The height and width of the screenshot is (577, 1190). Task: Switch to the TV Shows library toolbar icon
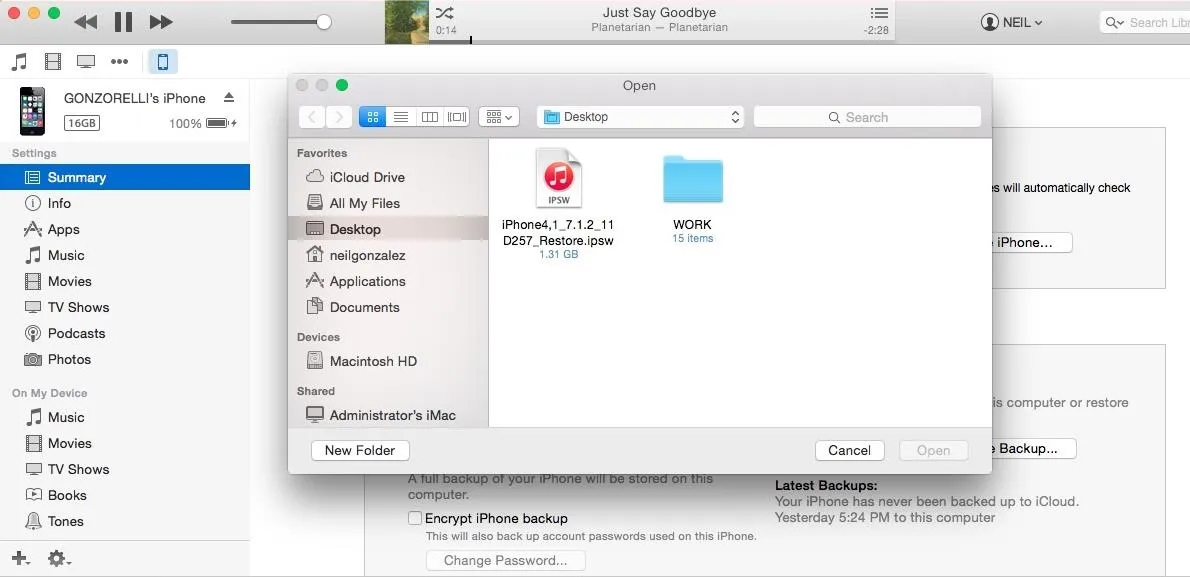point(86,61)
